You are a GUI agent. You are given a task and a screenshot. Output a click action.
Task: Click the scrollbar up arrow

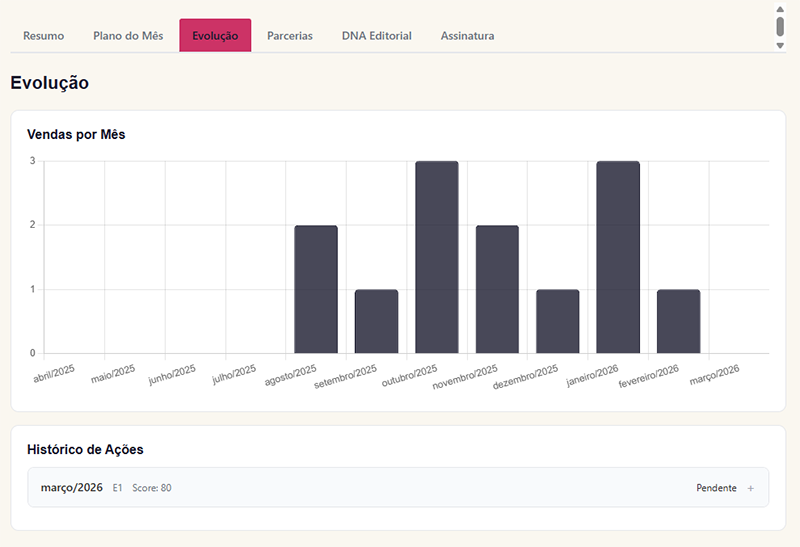point(780,8)
